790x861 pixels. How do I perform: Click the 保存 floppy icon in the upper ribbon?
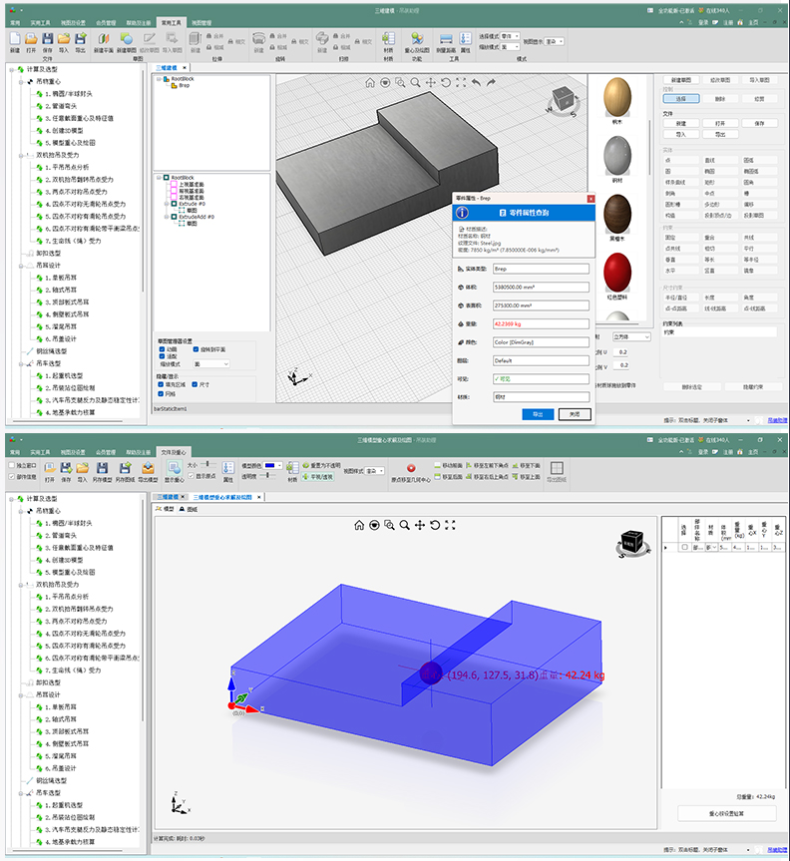tap(48, 38)
